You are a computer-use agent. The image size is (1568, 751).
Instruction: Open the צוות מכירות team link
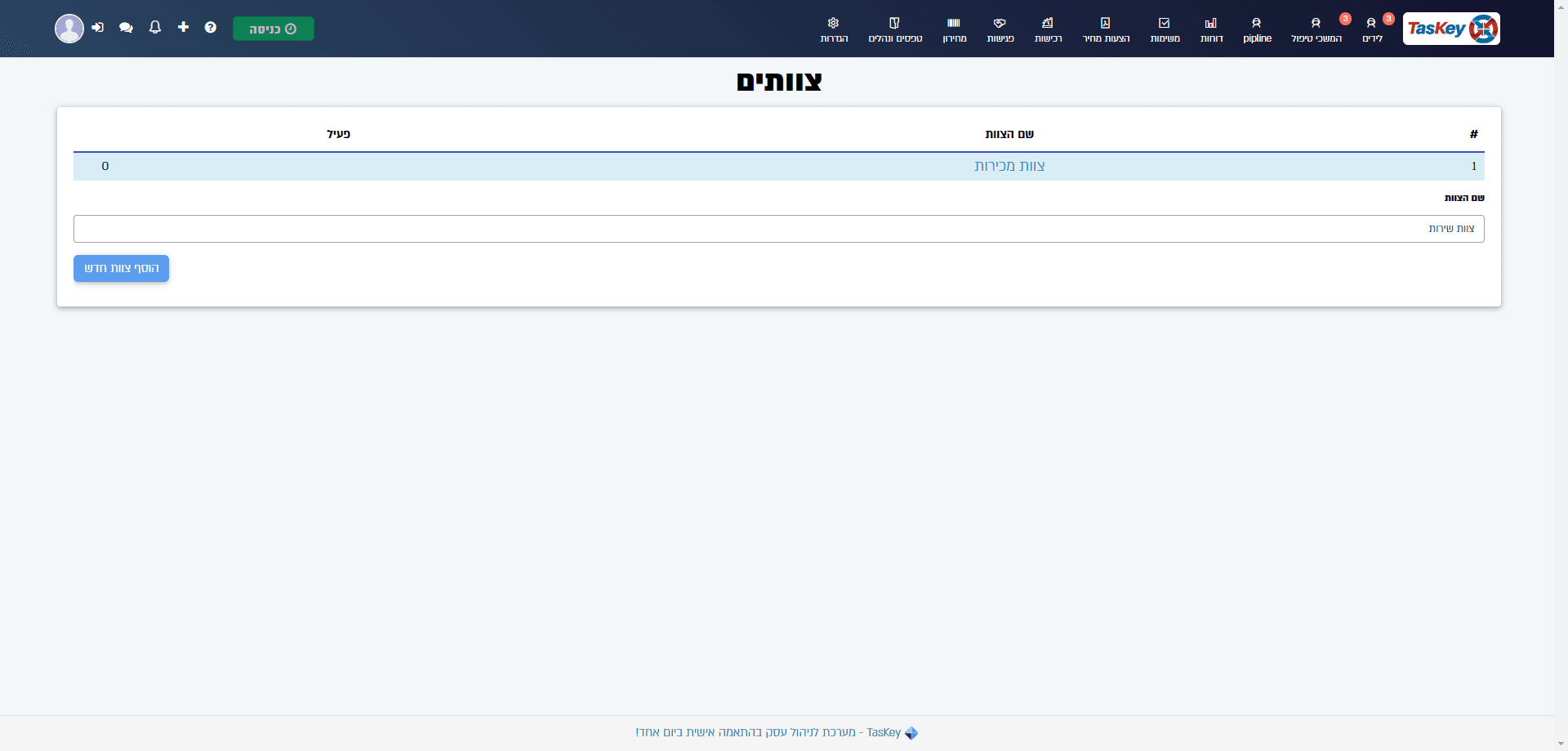(x=1009, y=166)
